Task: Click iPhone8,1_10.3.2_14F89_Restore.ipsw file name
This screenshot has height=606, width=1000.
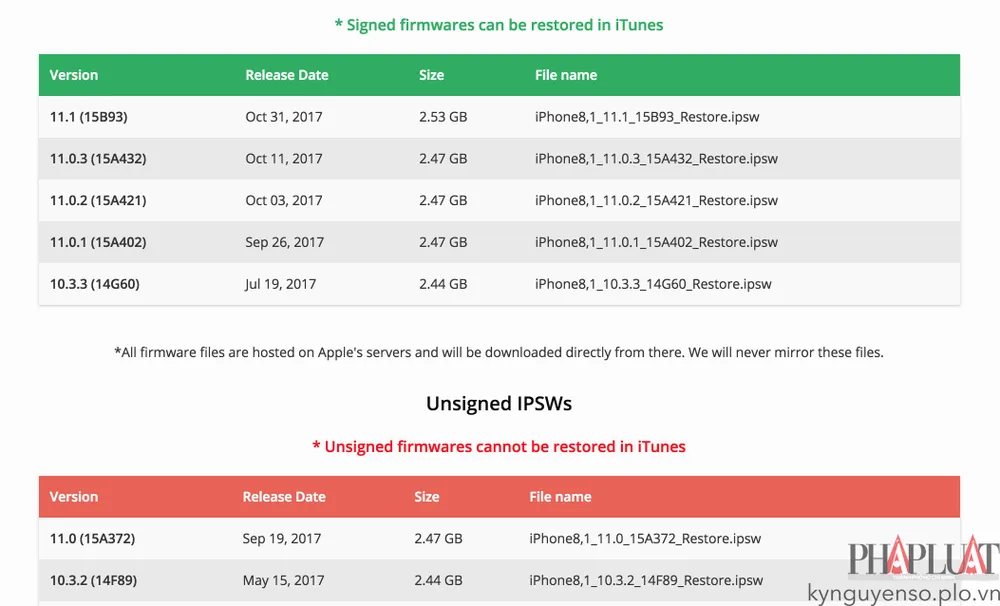Action: coord(646,581)
